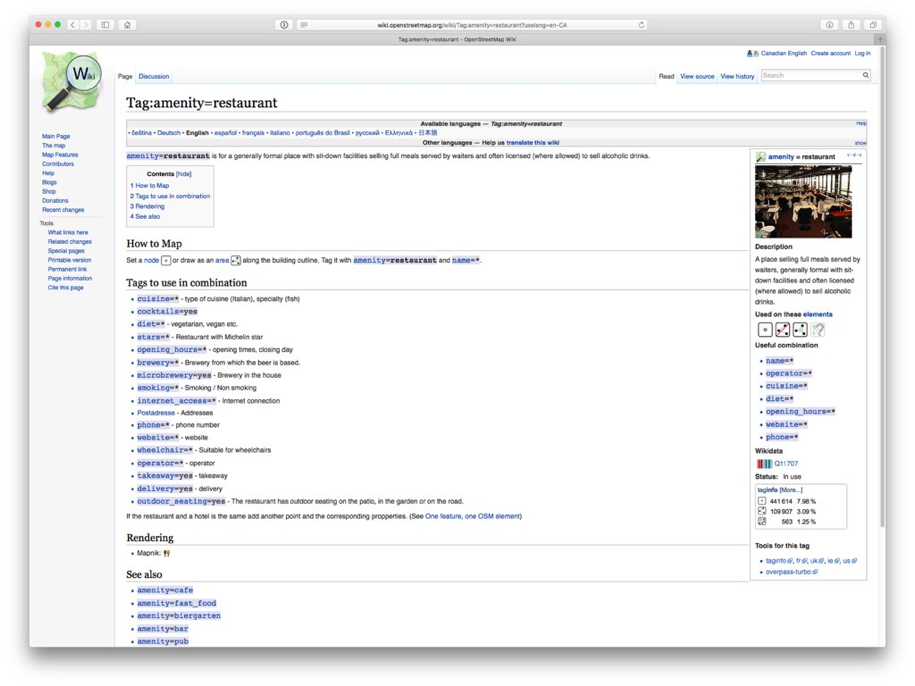Click the area icon in How to Map
This screenshot has width=915, height=686.
point(236,261)
